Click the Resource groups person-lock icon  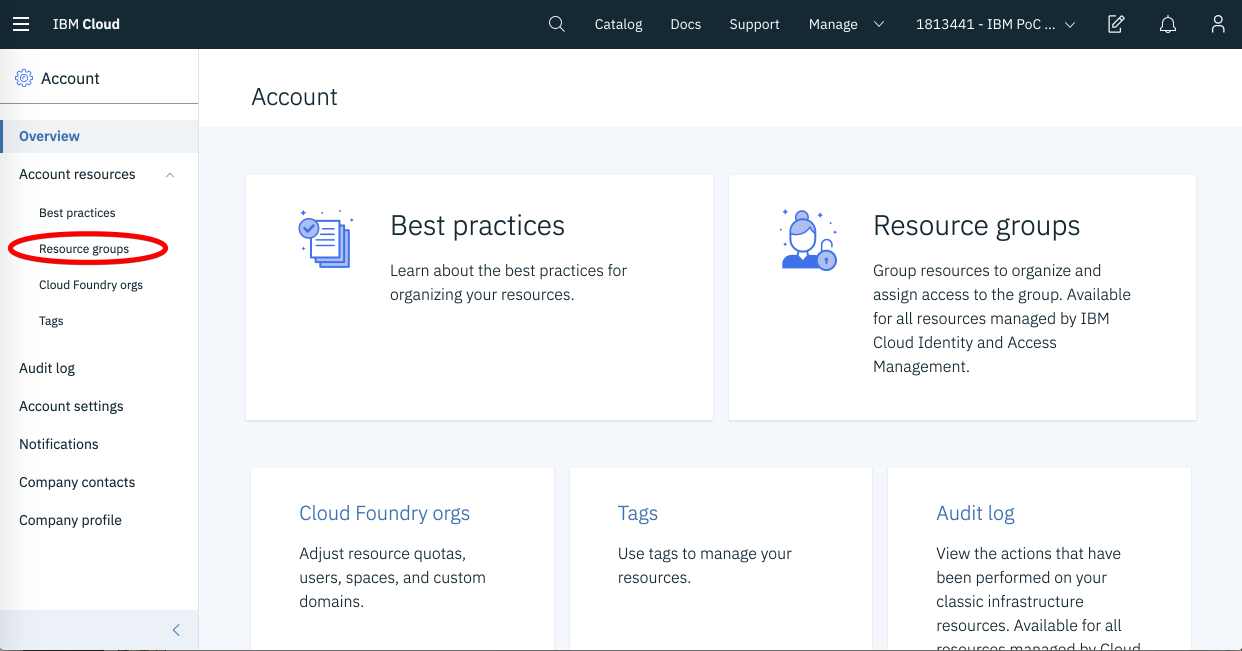pyautogui.click(x=808, y=240)
